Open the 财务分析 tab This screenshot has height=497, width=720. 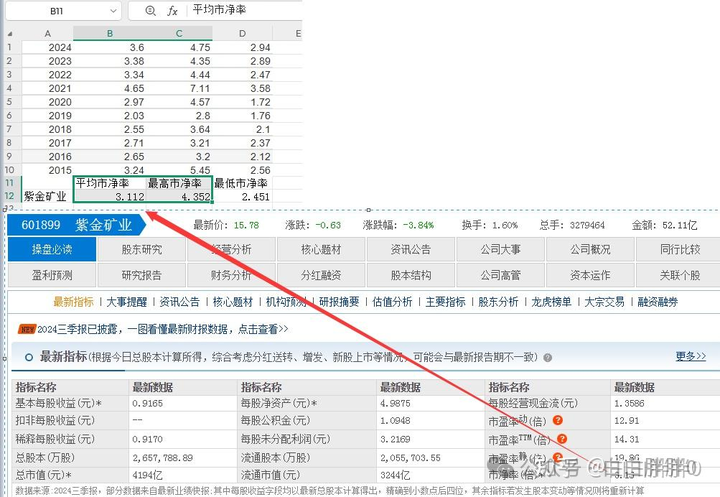coord(231,275)
